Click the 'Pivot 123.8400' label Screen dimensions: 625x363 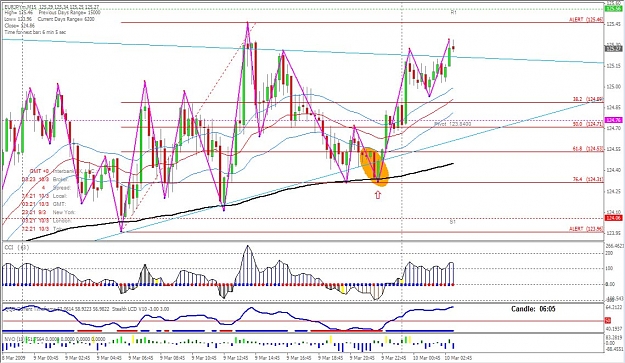pos(452,124)
